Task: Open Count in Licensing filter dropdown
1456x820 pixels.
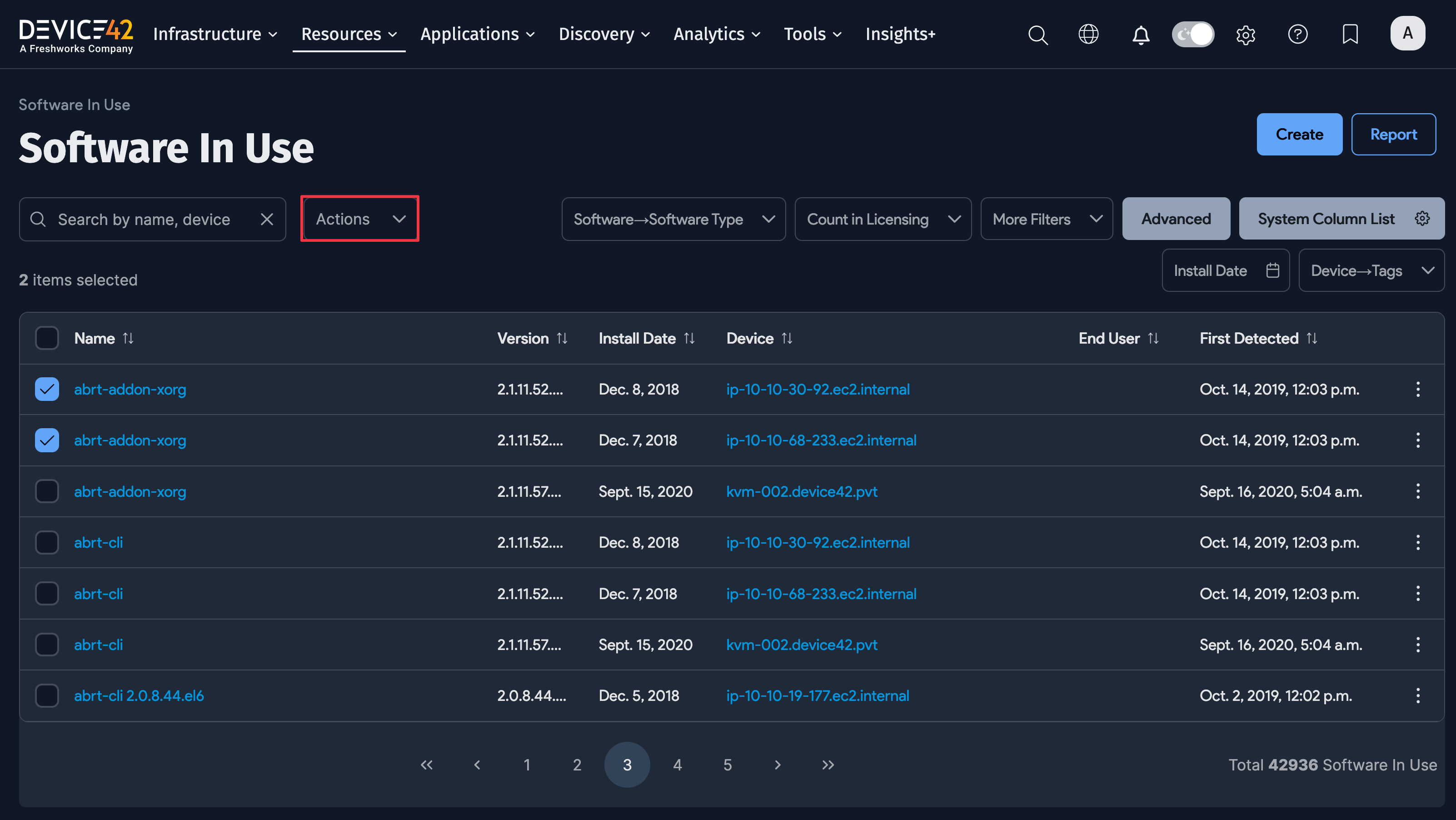Action: (x=883, y=220)
